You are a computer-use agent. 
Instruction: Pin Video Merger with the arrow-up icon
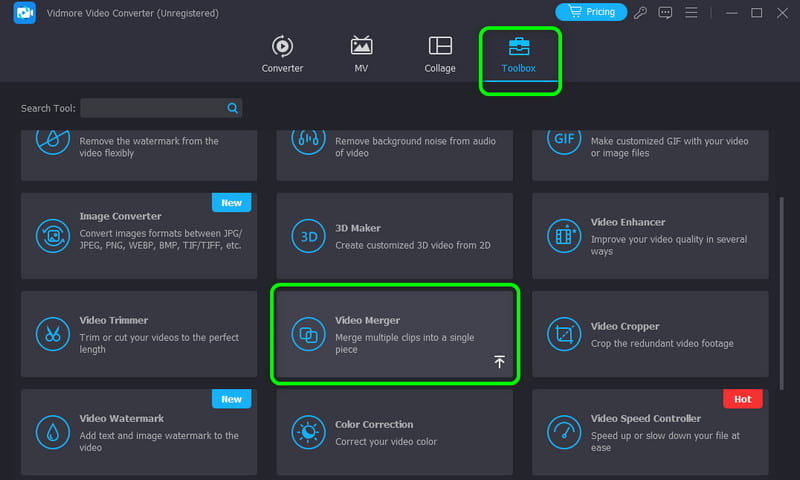(x=499, y=362)
